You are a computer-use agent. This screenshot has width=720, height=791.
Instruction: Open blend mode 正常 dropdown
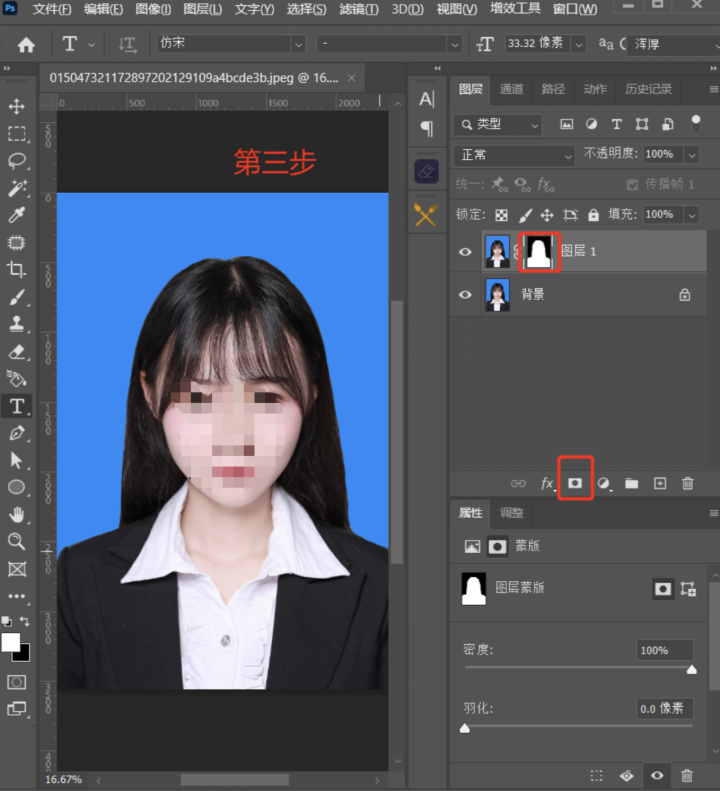514,155
